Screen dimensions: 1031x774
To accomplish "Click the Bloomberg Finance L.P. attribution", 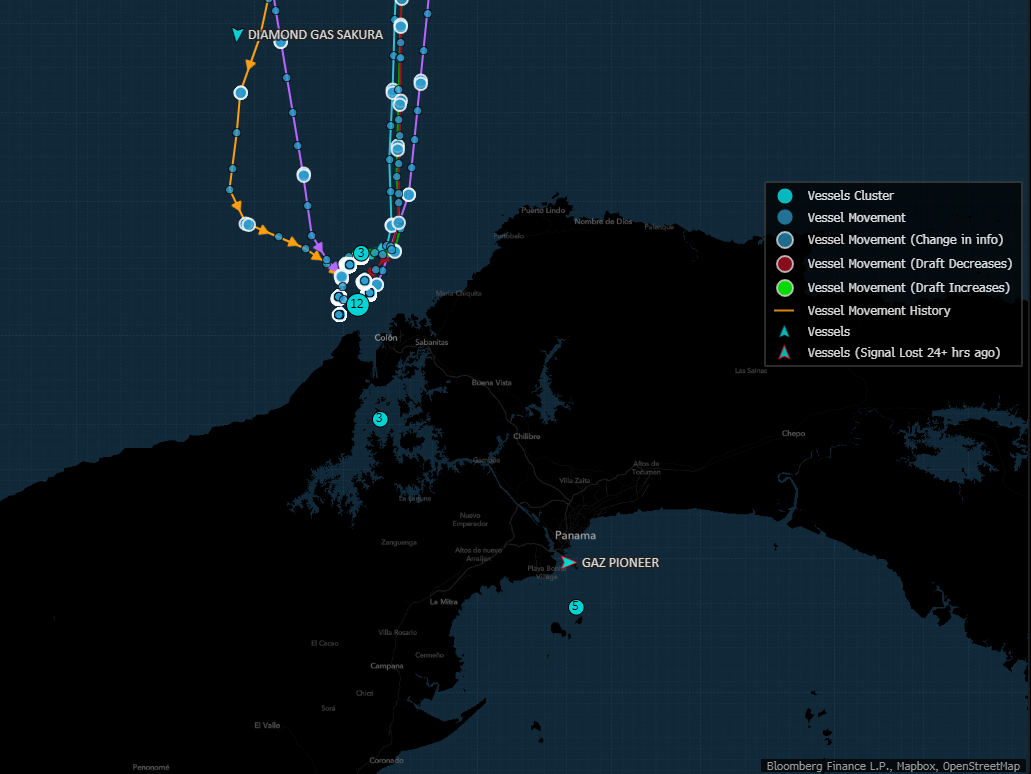I will [x=828, y=766].
